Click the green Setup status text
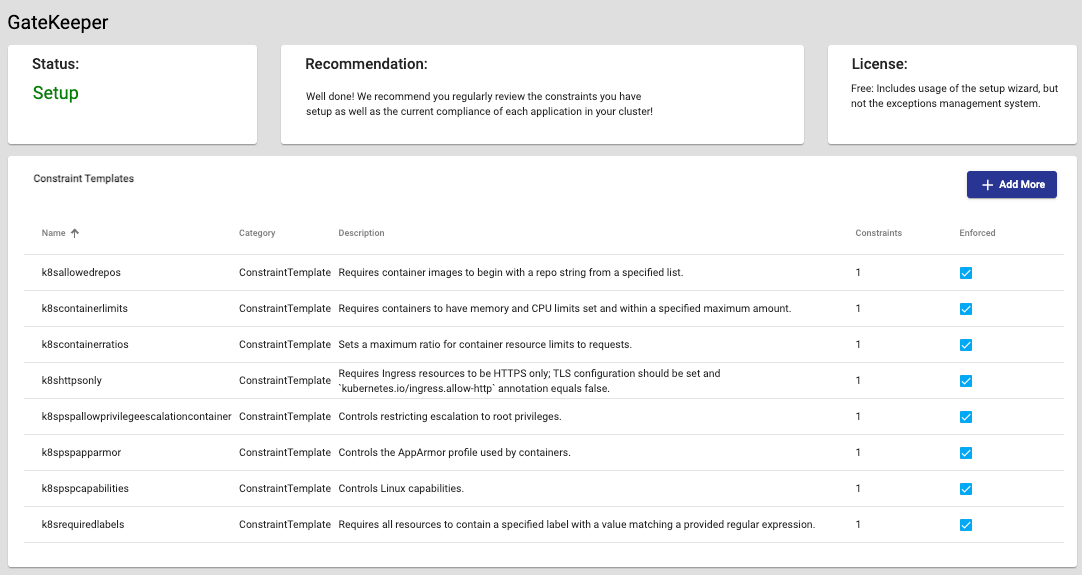This screenshot has width=1082, height=575. click(x=55, y=93)
